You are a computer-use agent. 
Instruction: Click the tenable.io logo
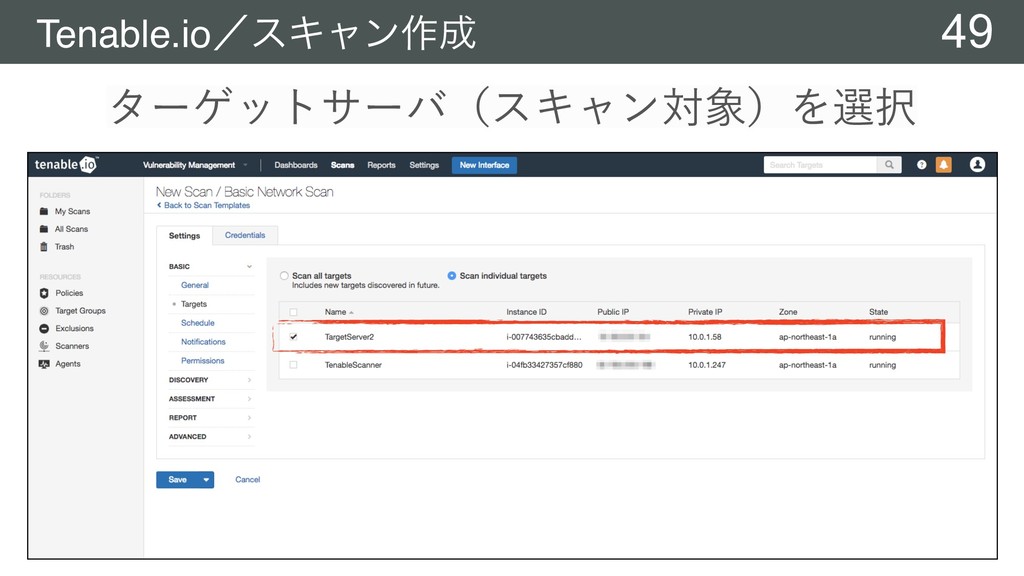[66, 165]
